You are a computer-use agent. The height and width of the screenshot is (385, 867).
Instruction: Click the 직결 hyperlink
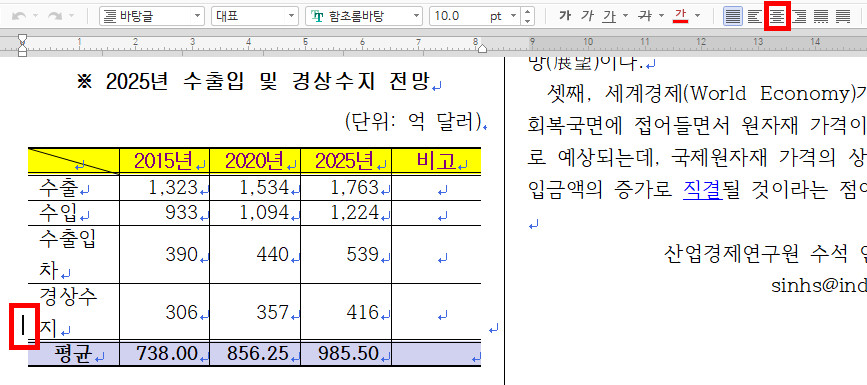click(x=703, y=190)
